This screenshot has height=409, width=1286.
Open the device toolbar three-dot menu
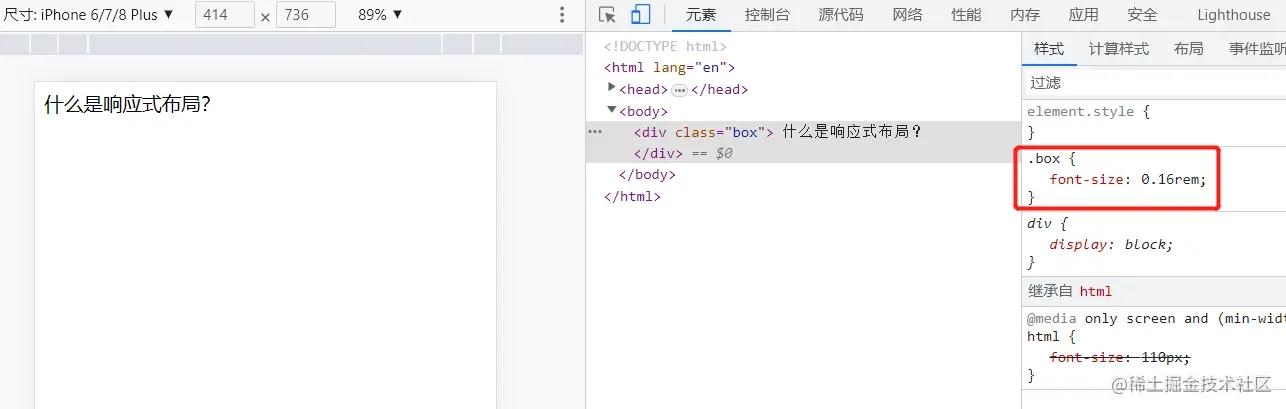[562, 15]
